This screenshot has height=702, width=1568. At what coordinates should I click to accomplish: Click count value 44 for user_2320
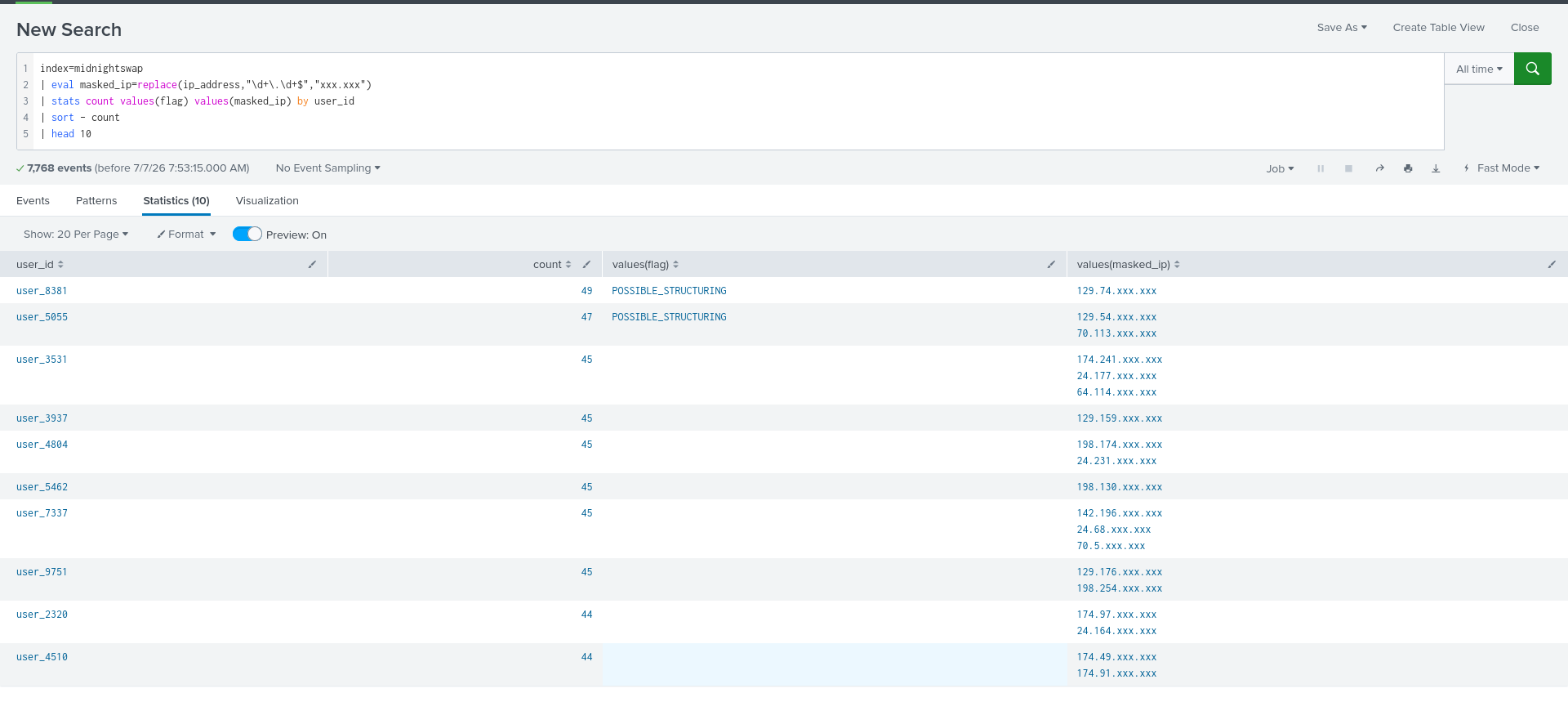(x=586, y=615)
